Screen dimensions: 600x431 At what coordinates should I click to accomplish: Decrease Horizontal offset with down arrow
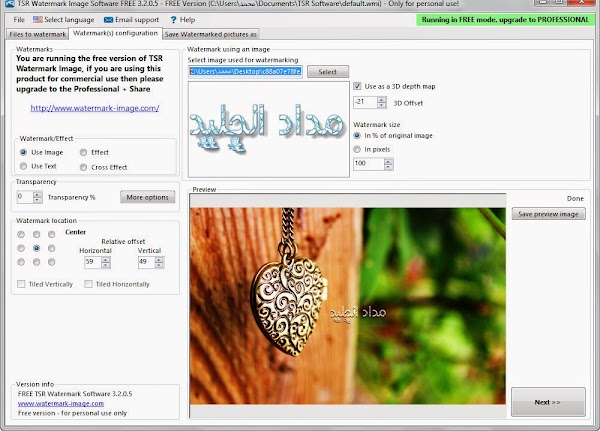point(106,265)
